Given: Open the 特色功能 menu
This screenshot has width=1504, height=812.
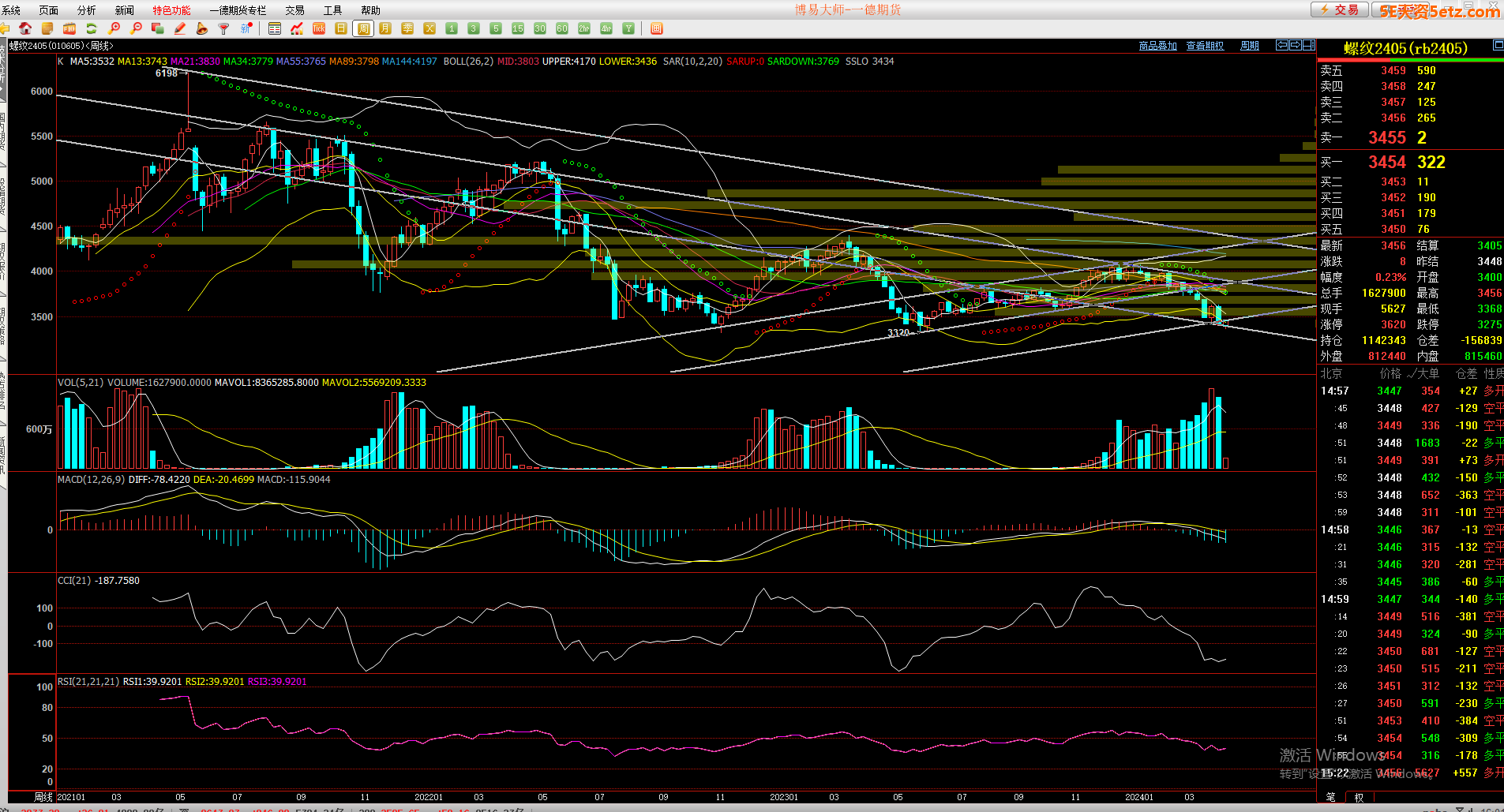Looking at the screenshot, I should click(171, 9).
